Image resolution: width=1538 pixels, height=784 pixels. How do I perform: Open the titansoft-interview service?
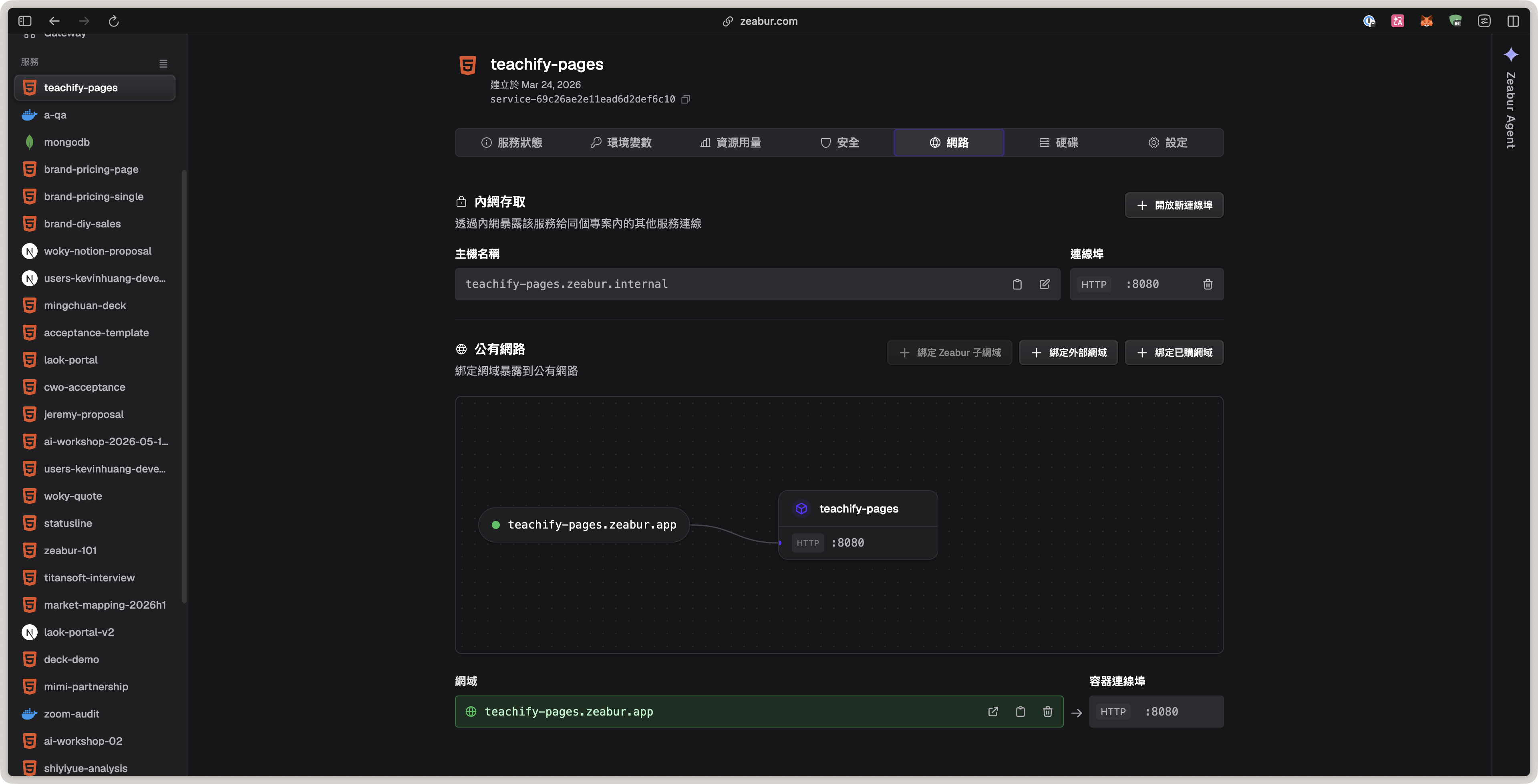point(95,577)
